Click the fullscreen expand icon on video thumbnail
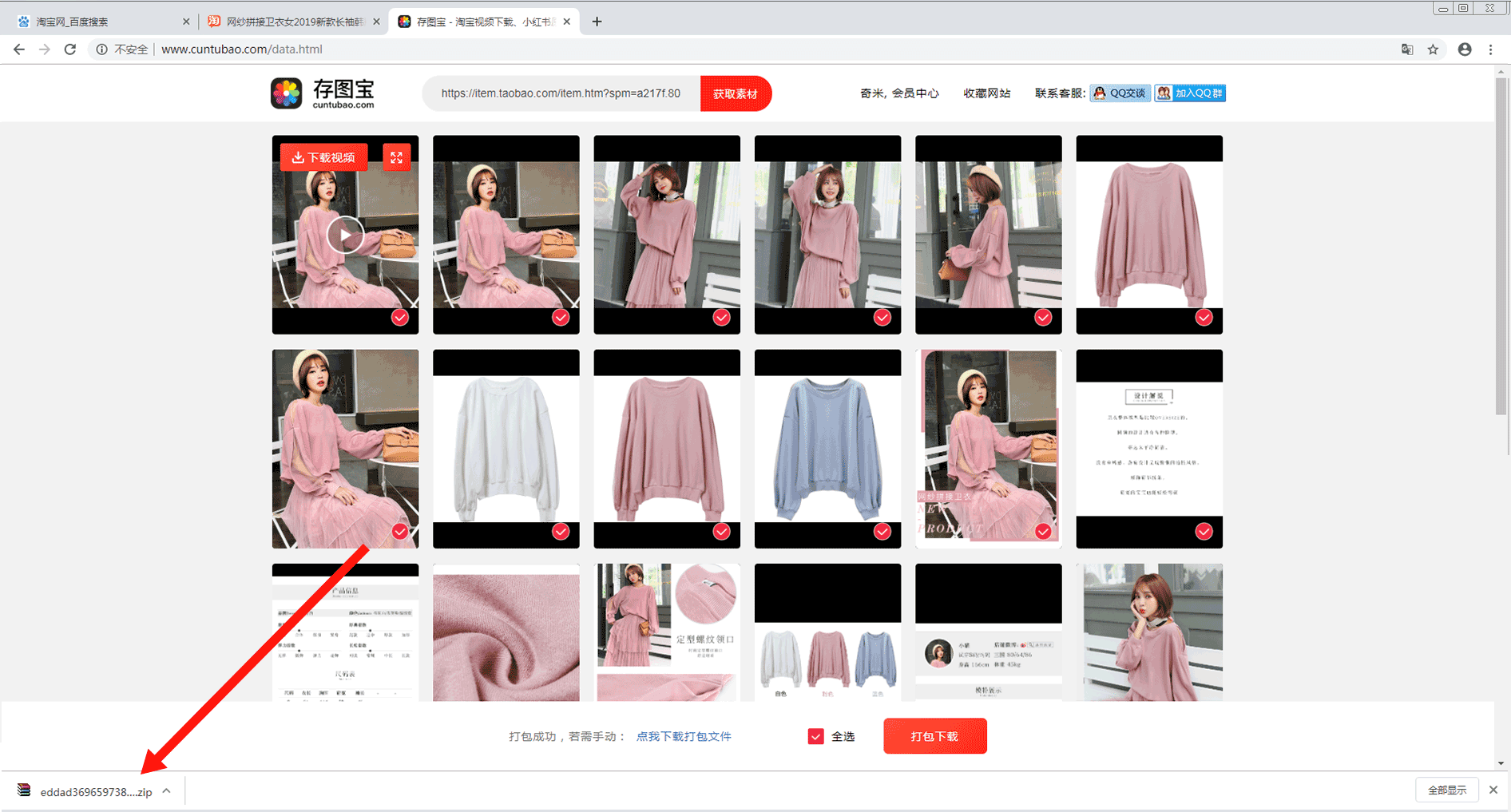 click(396, 157)
